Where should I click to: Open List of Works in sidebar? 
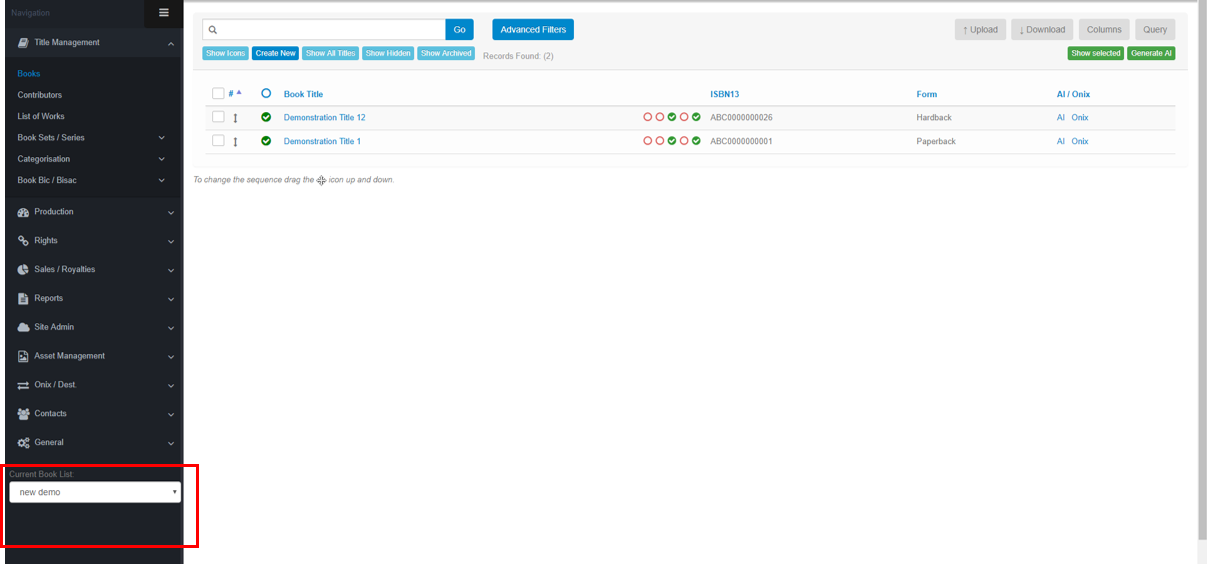[x=41, y=117]
